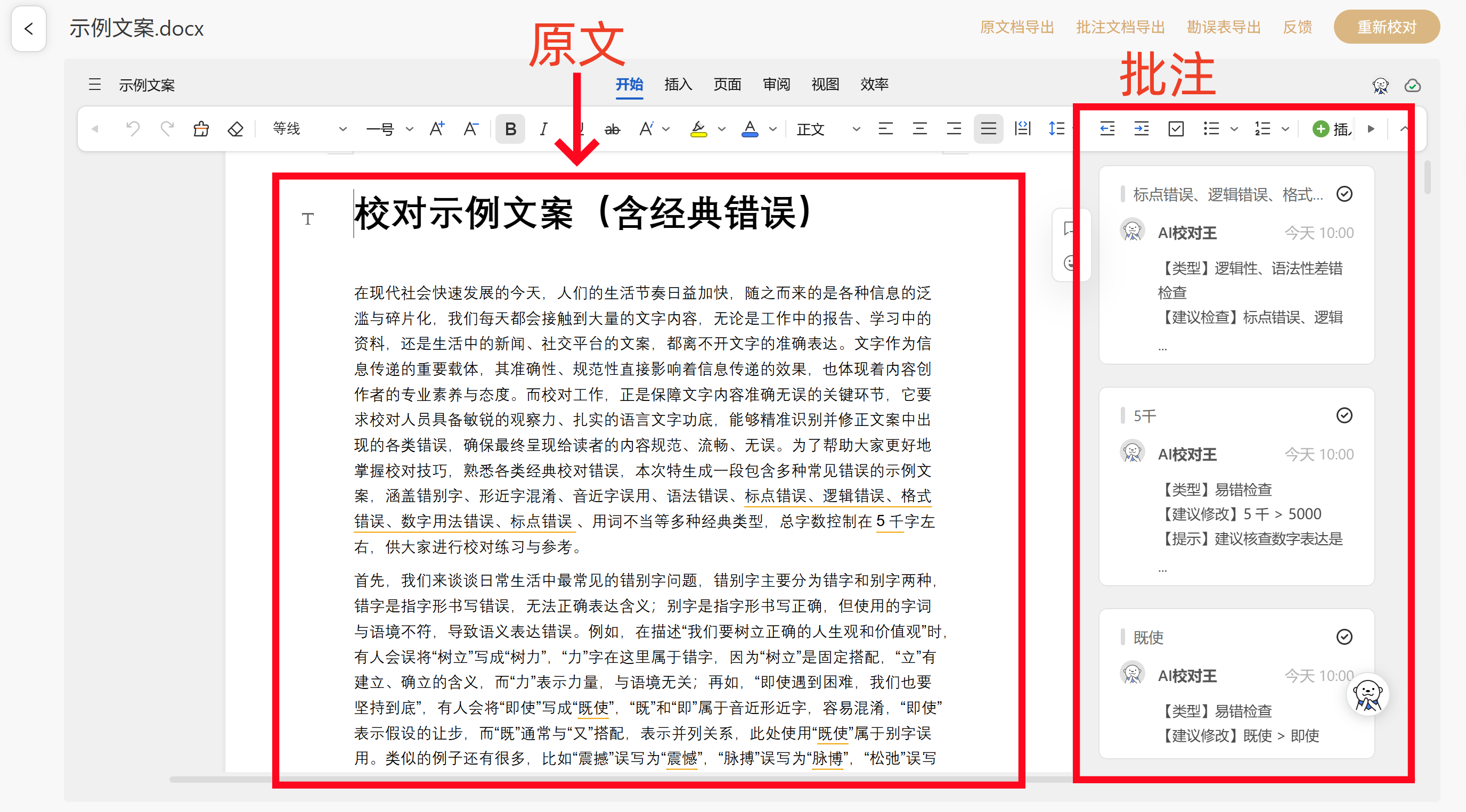Increase font size icon

click(x=436, y=129)
